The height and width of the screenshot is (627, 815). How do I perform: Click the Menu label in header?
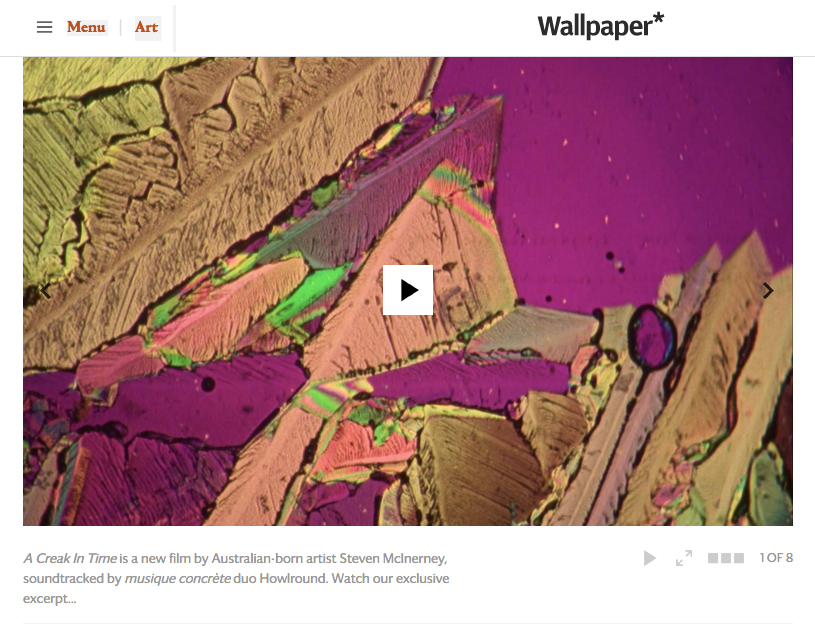click(86, 27)
